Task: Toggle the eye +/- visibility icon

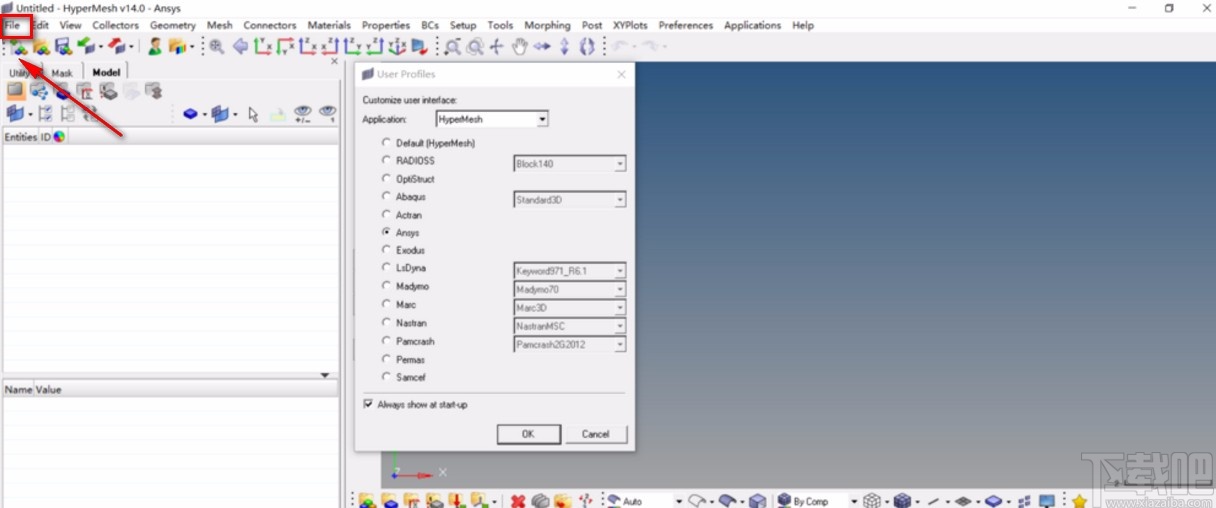Action: (303, 114)
